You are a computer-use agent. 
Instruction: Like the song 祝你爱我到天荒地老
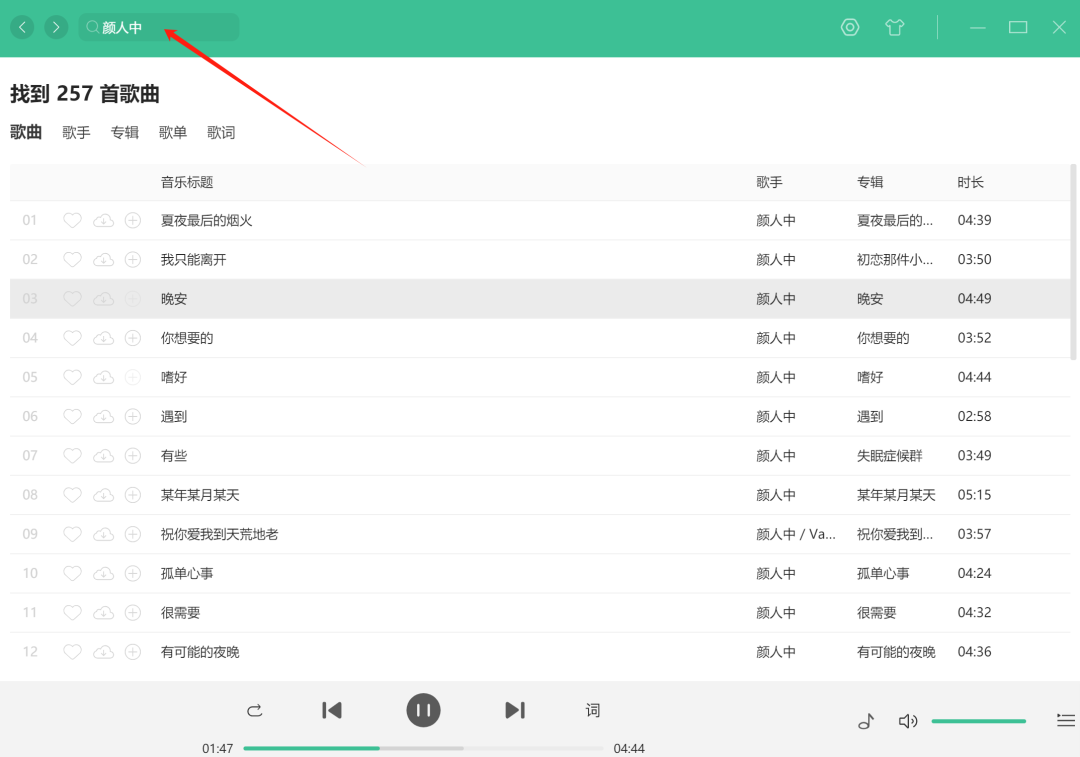tap(72, 534)
